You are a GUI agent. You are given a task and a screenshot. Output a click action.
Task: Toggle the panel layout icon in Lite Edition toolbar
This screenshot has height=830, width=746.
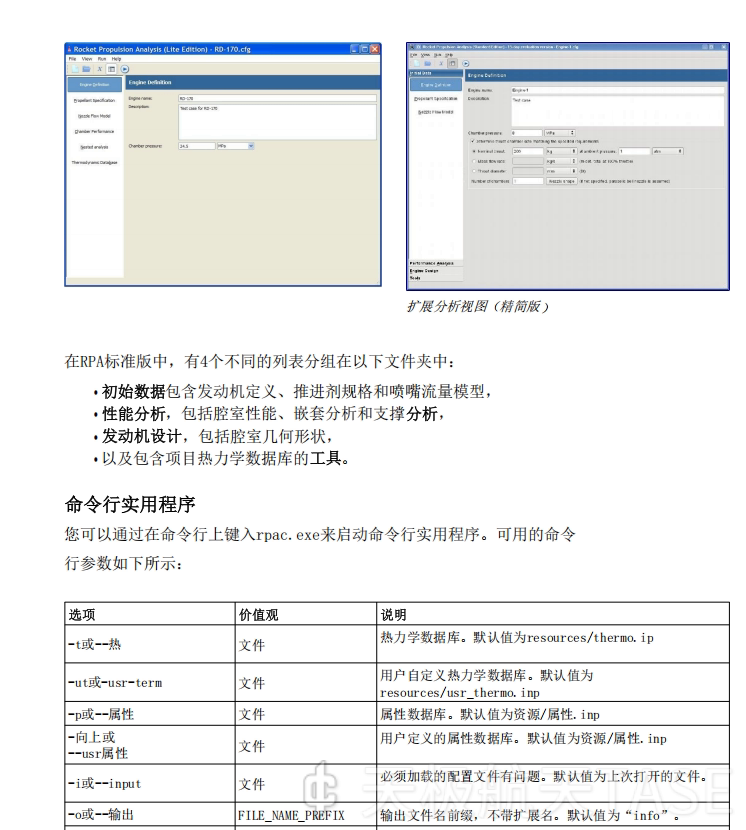click(111, 69)
